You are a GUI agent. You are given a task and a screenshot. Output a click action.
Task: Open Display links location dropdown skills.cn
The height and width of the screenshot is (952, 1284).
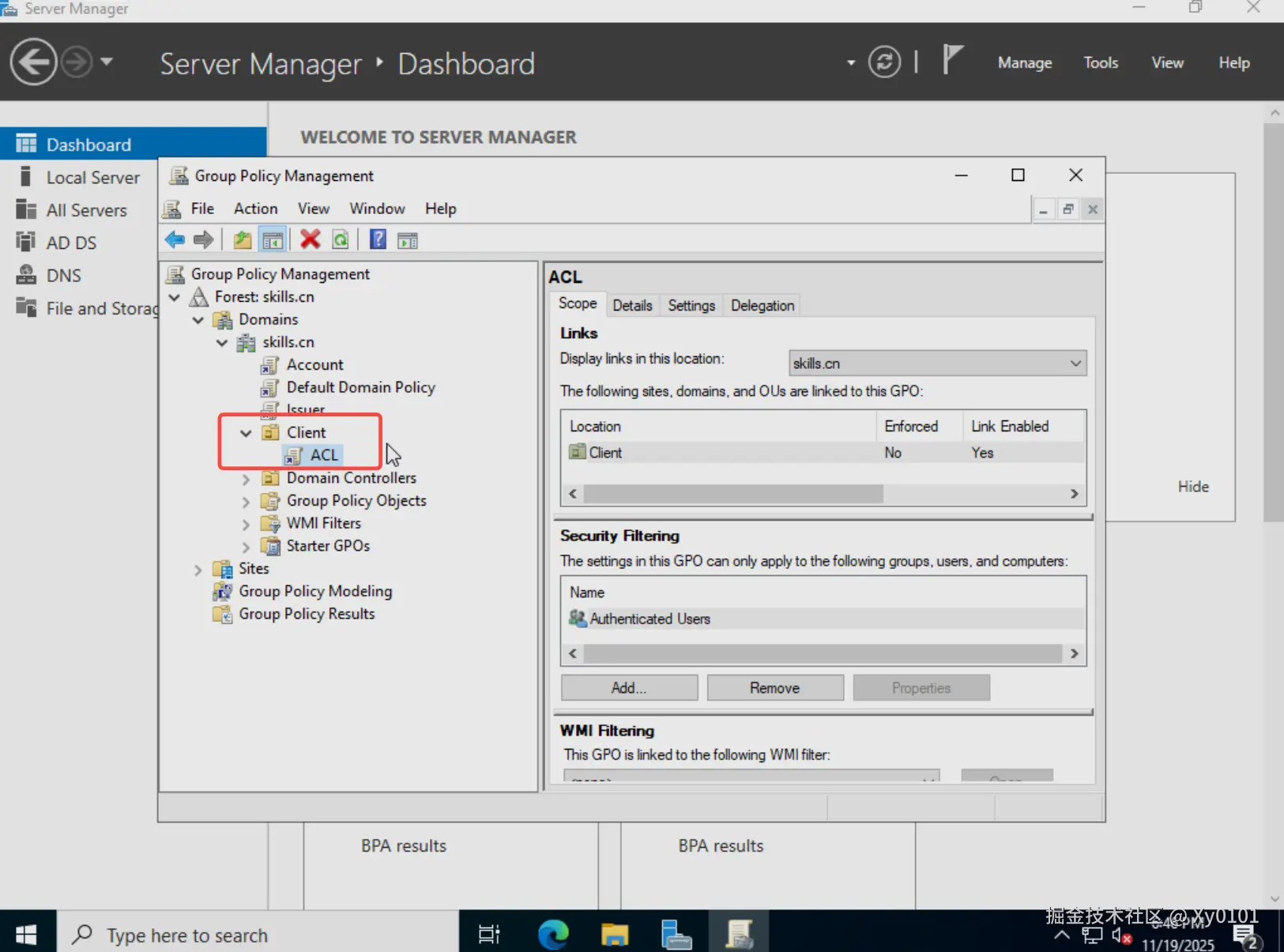pos(937,363)
